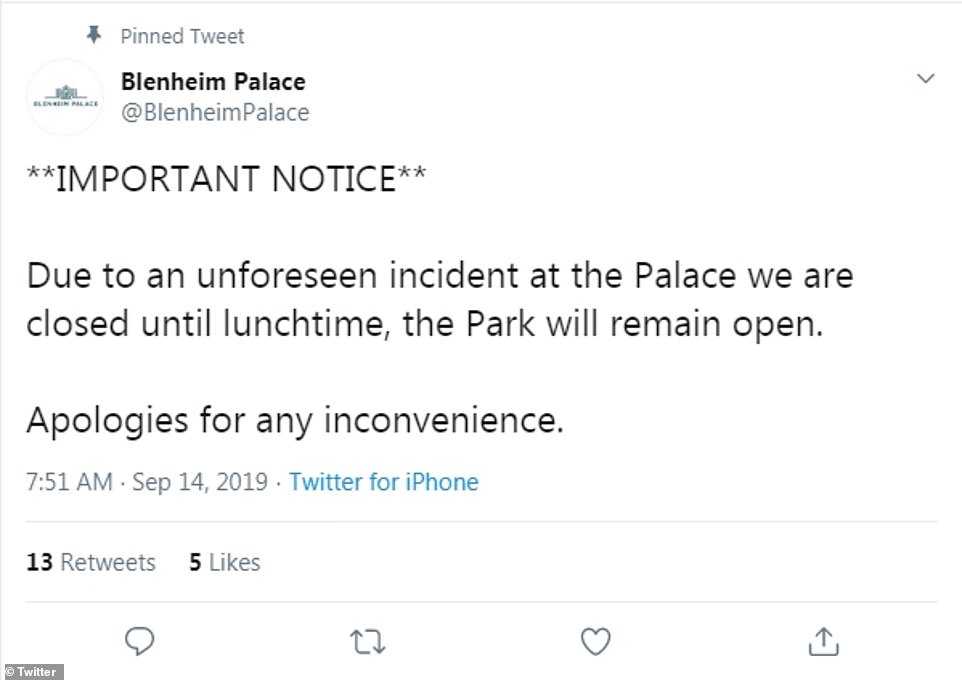This screenshot has height=680, width=962.
Task: Click the 'Apologies for any inconvenience' text
Action: point(295,421)
